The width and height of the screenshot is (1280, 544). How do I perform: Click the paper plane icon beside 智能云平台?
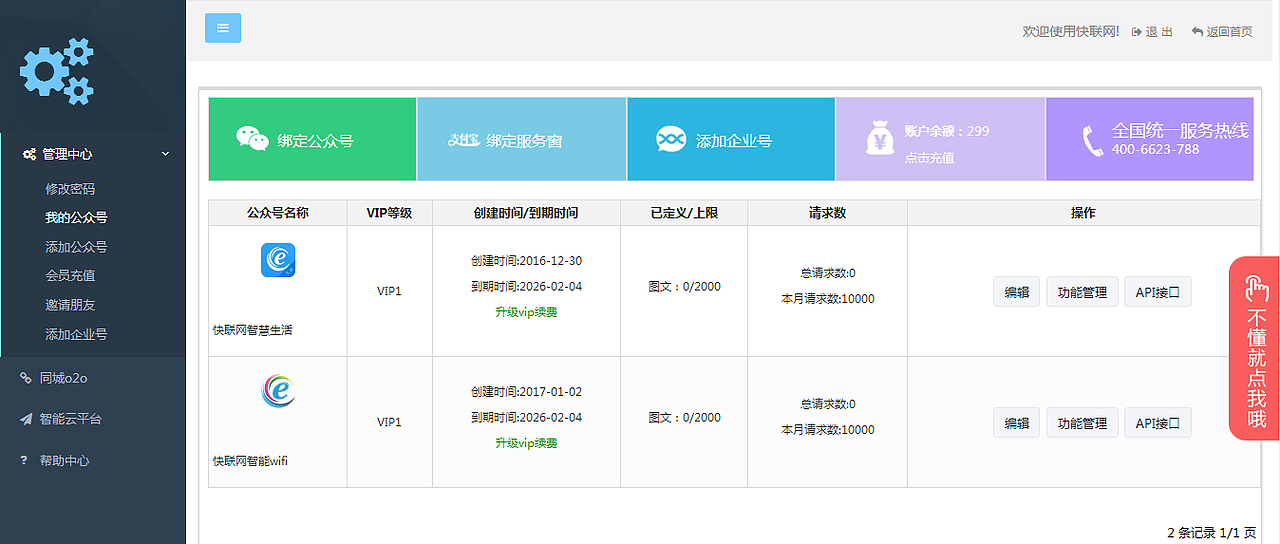[26, 419]
